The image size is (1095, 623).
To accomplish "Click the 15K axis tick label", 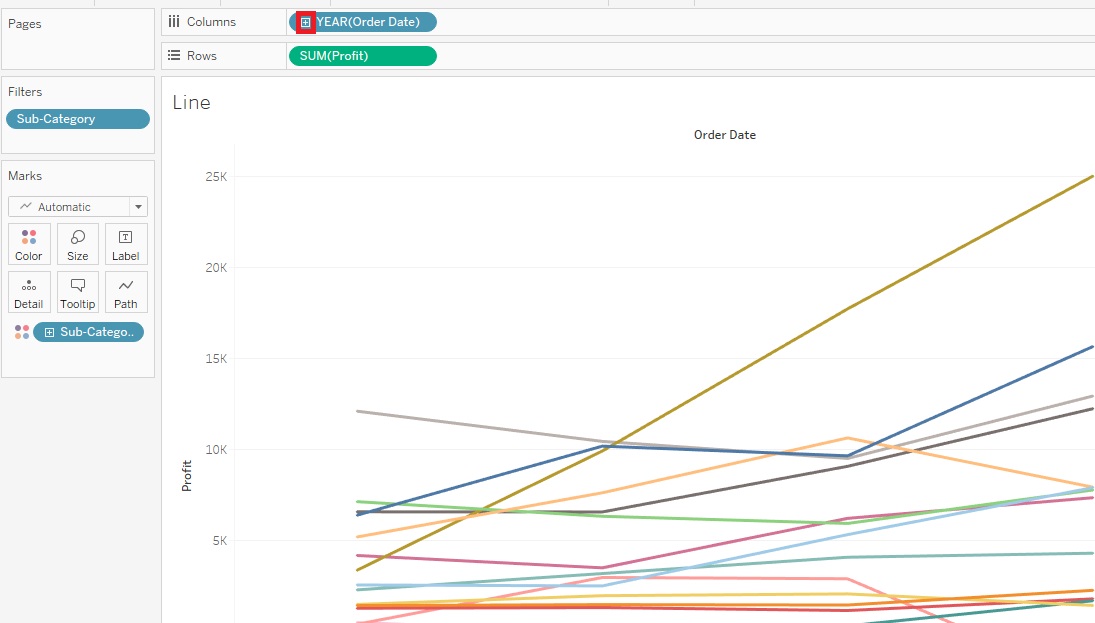I will click(x=216, y=358).
